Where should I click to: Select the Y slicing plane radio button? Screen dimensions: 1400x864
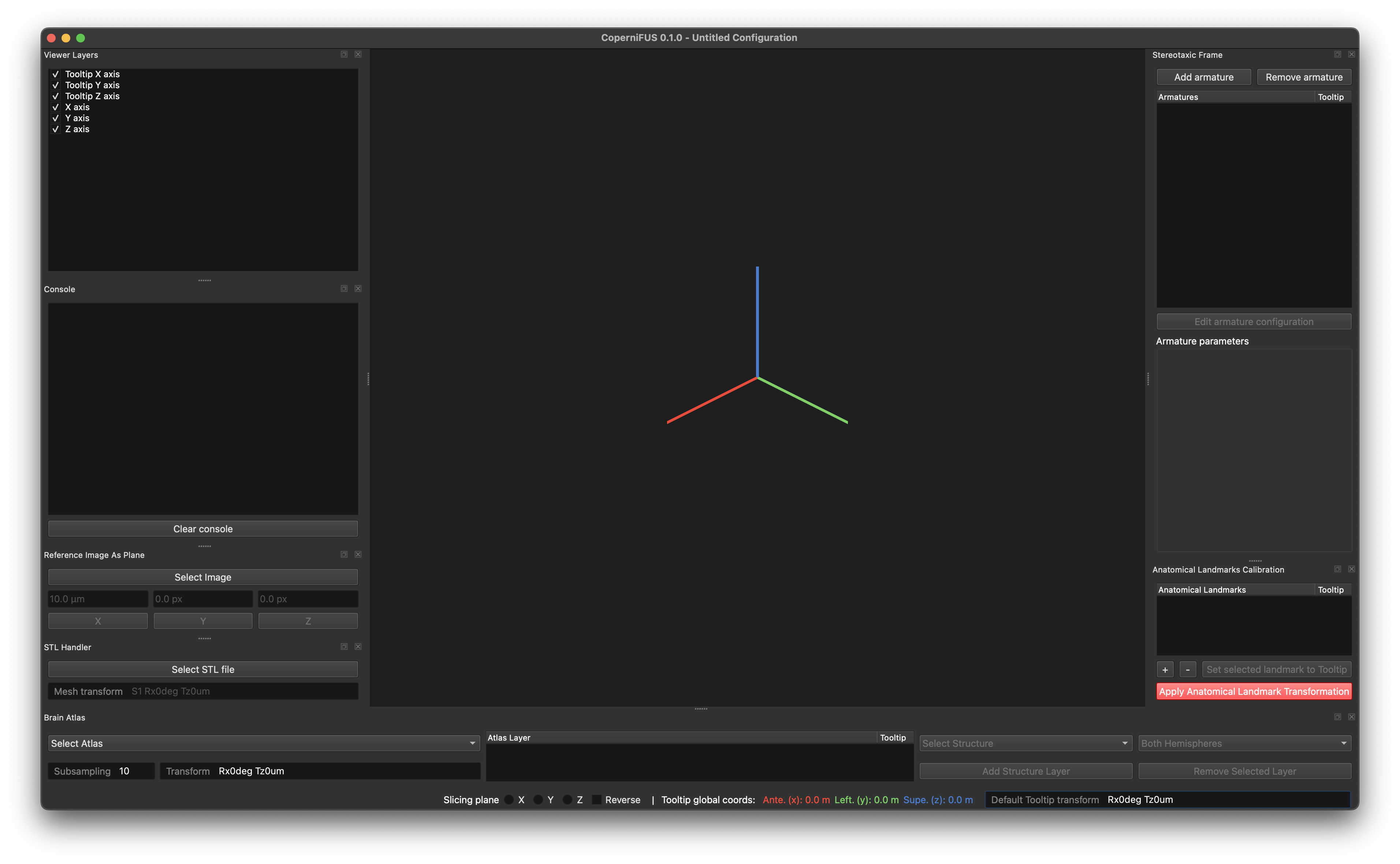click(x=538, y=800)
